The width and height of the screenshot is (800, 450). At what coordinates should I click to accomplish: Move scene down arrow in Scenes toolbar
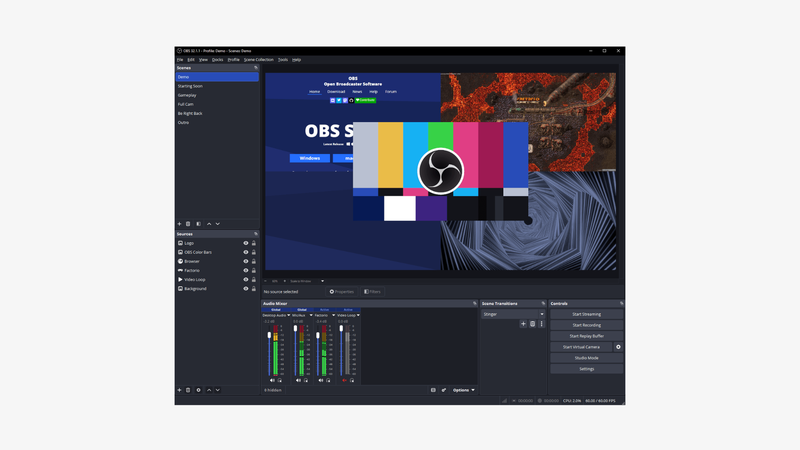coord(218,224)
